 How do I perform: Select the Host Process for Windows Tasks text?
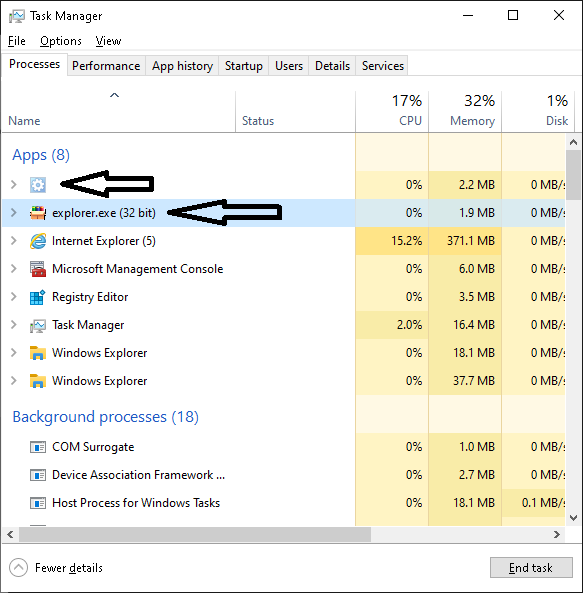click(136, 503)
